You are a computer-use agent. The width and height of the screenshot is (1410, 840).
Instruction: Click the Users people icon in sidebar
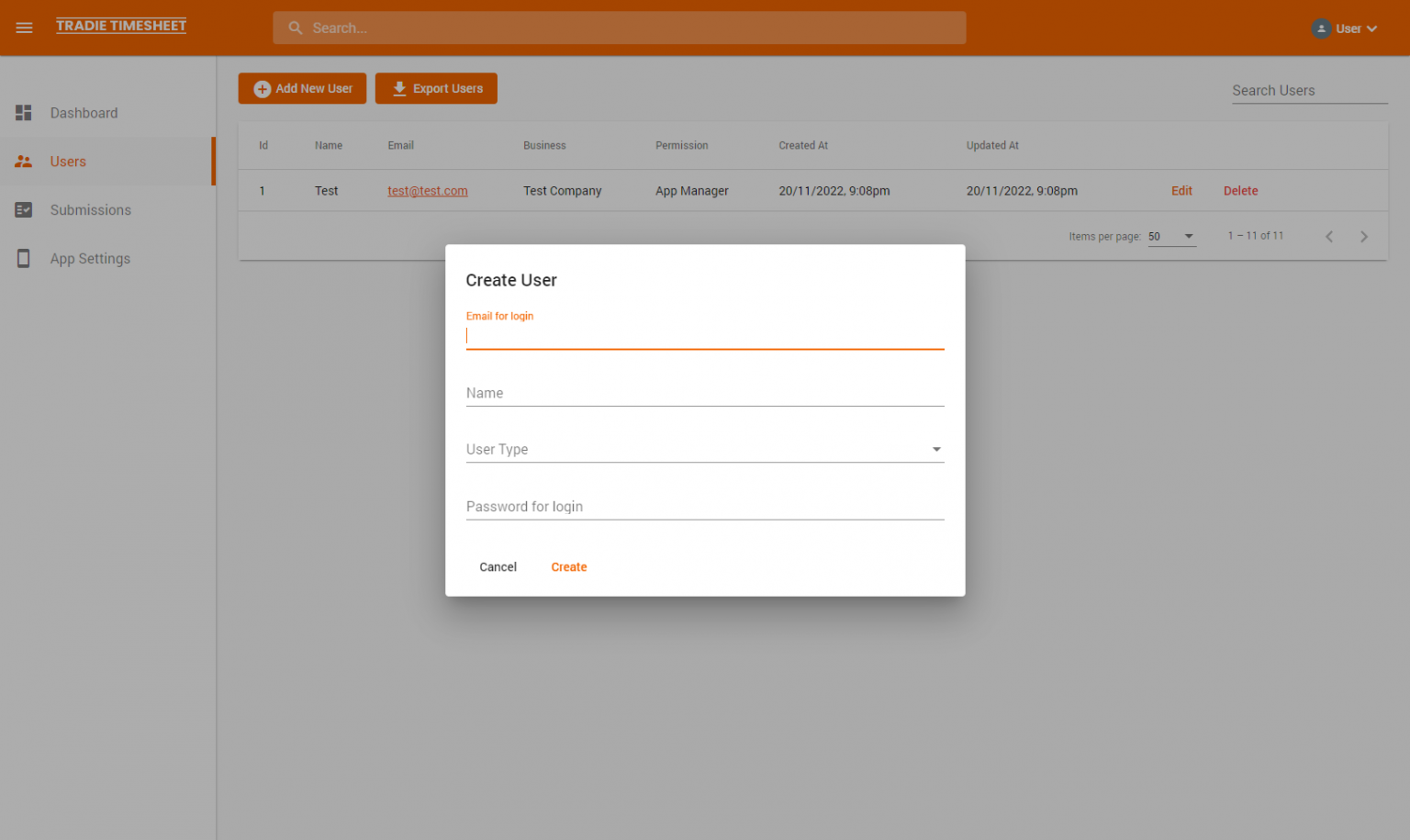[x=23, y=161]
